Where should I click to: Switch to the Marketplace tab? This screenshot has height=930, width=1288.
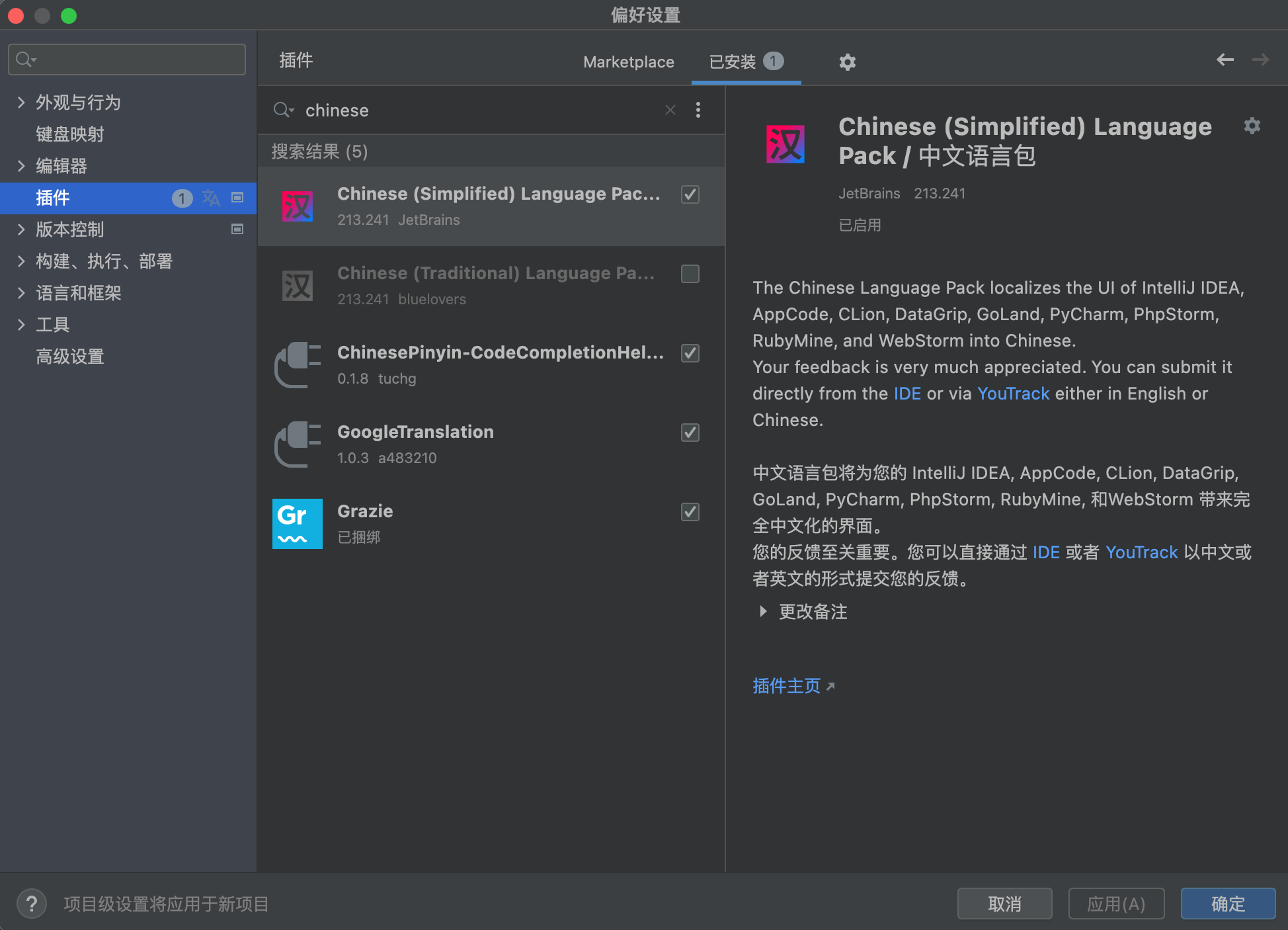(x=628, y=62)
